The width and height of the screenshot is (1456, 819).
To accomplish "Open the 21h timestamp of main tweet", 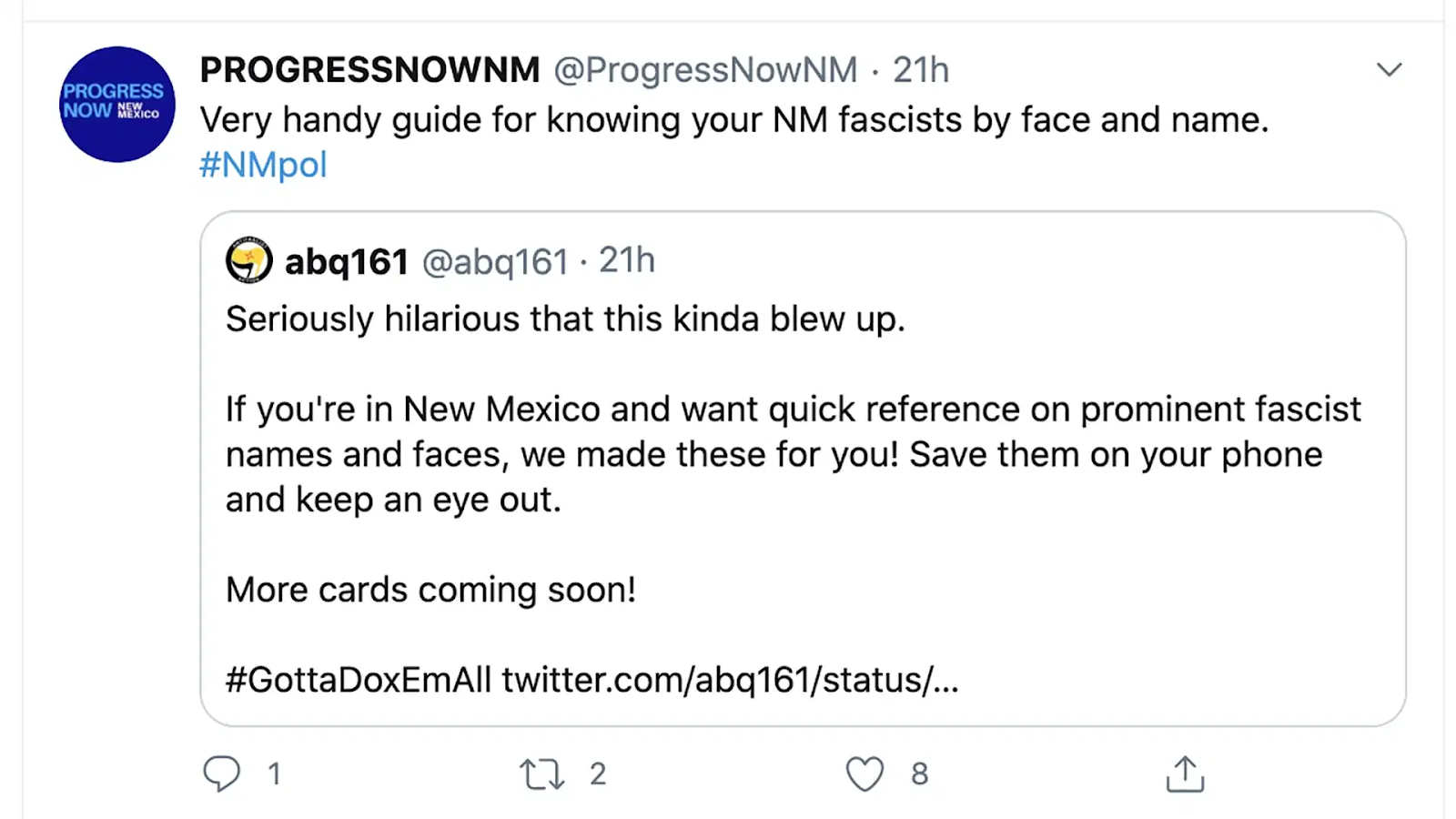I will [x=920, y=69].
